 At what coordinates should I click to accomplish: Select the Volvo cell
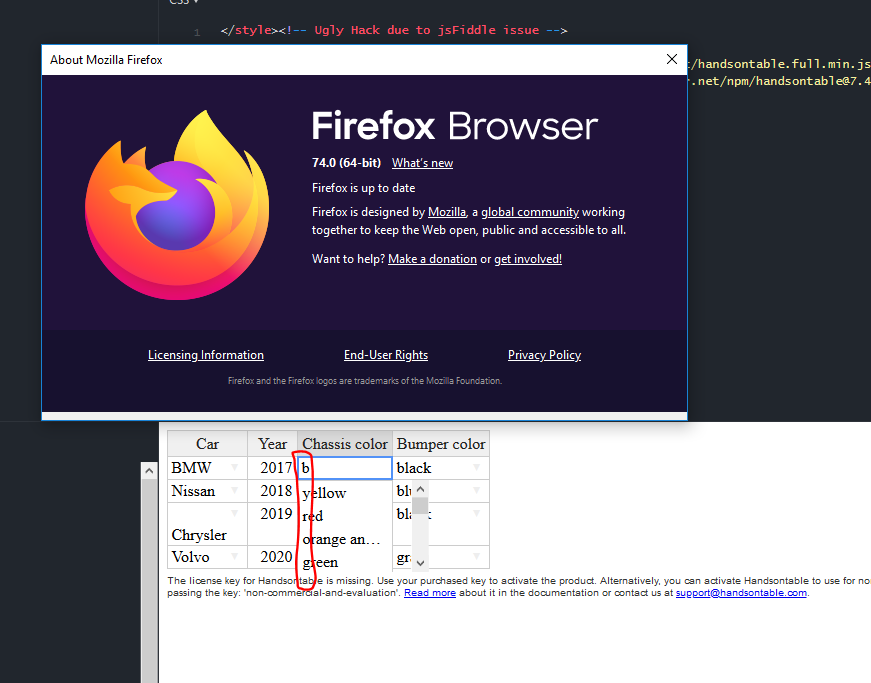pos(207,556)
